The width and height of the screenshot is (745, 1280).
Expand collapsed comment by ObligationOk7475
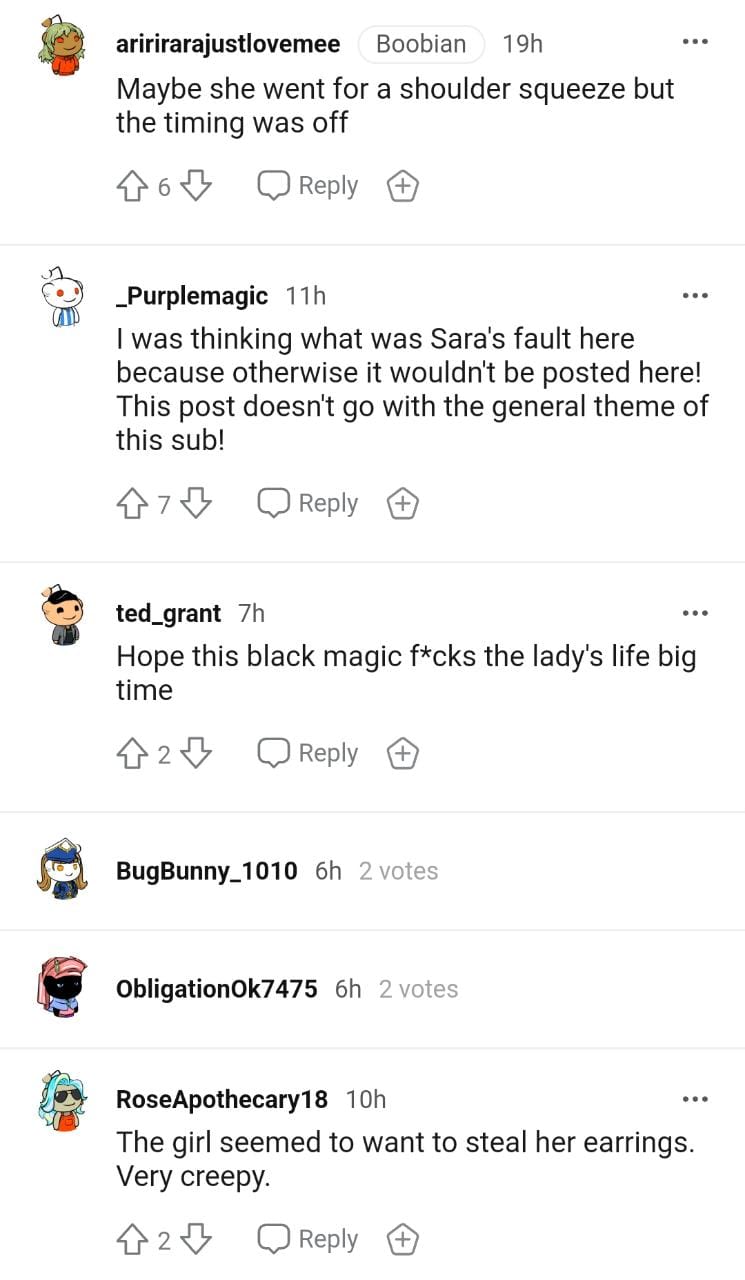click(372, 989)
